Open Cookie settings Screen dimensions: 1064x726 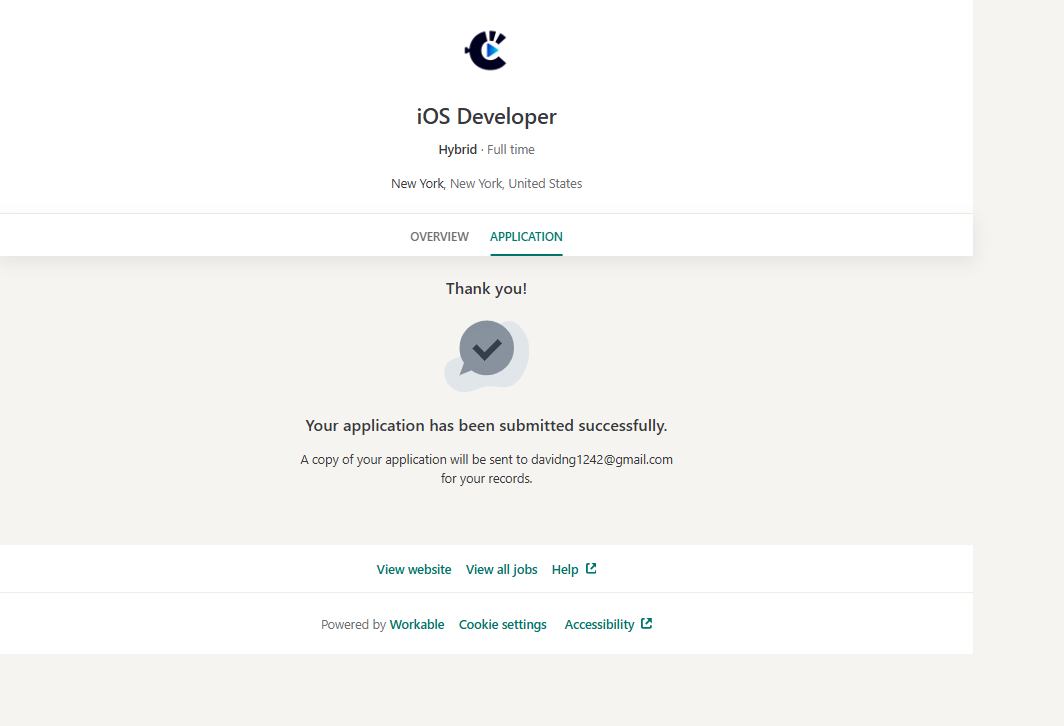(502, 624)
